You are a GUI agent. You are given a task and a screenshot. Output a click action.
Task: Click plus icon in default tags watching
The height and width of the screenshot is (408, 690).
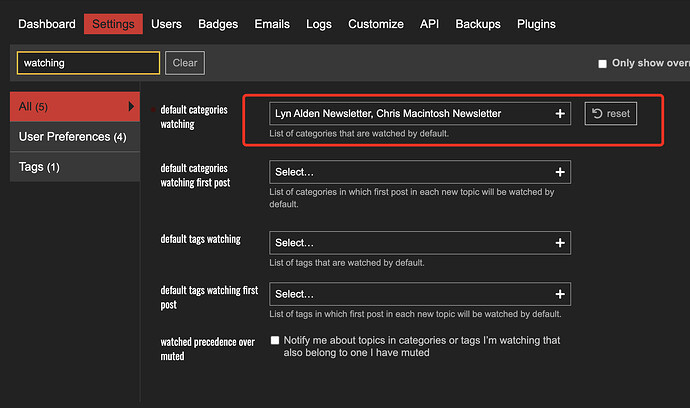tap(560, 243)
